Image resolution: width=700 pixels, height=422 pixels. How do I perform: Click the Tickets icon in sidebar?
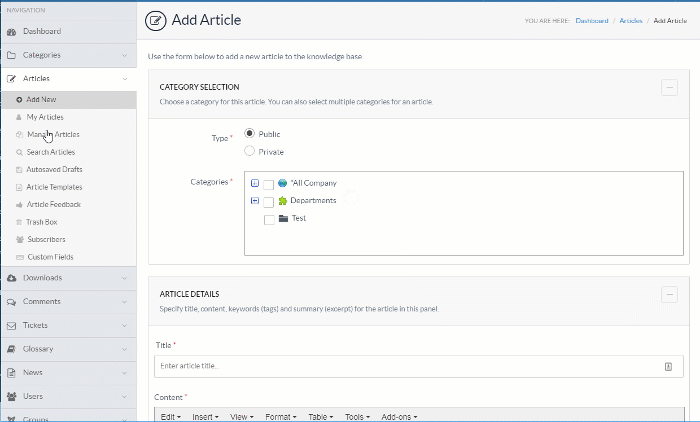[12, 325]
